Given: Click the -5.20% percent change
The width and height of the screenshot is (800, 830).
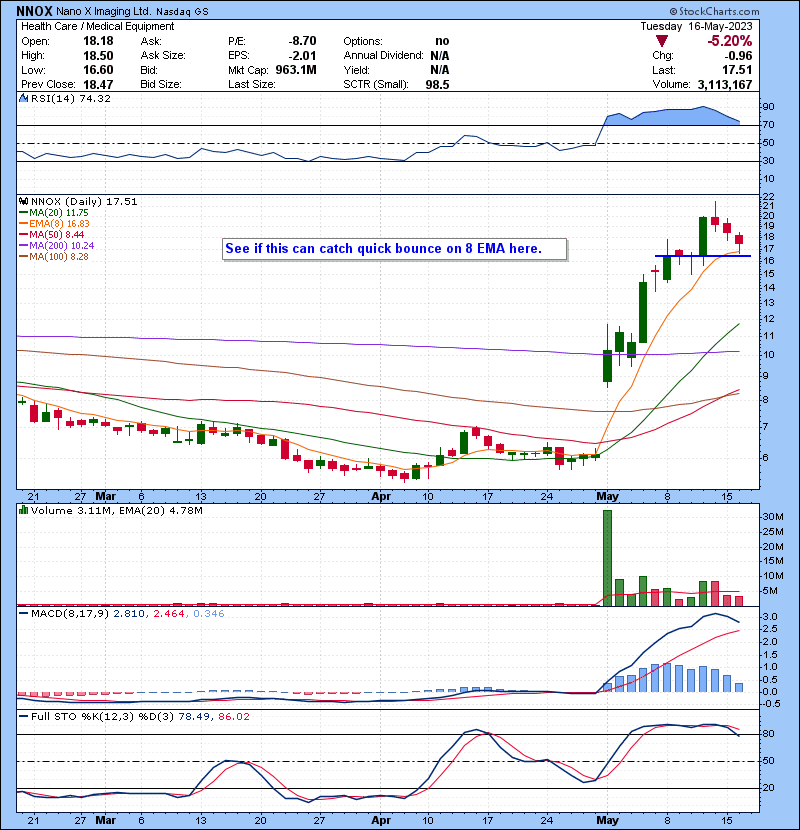Looking at the screenshot, I should point(730,41).
